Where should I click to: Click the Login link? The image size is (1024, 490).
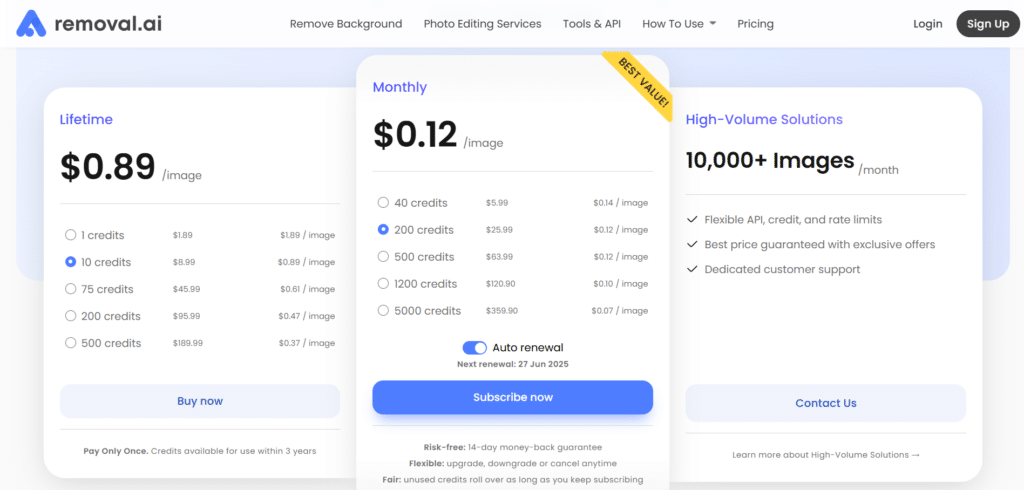[927, 24]
